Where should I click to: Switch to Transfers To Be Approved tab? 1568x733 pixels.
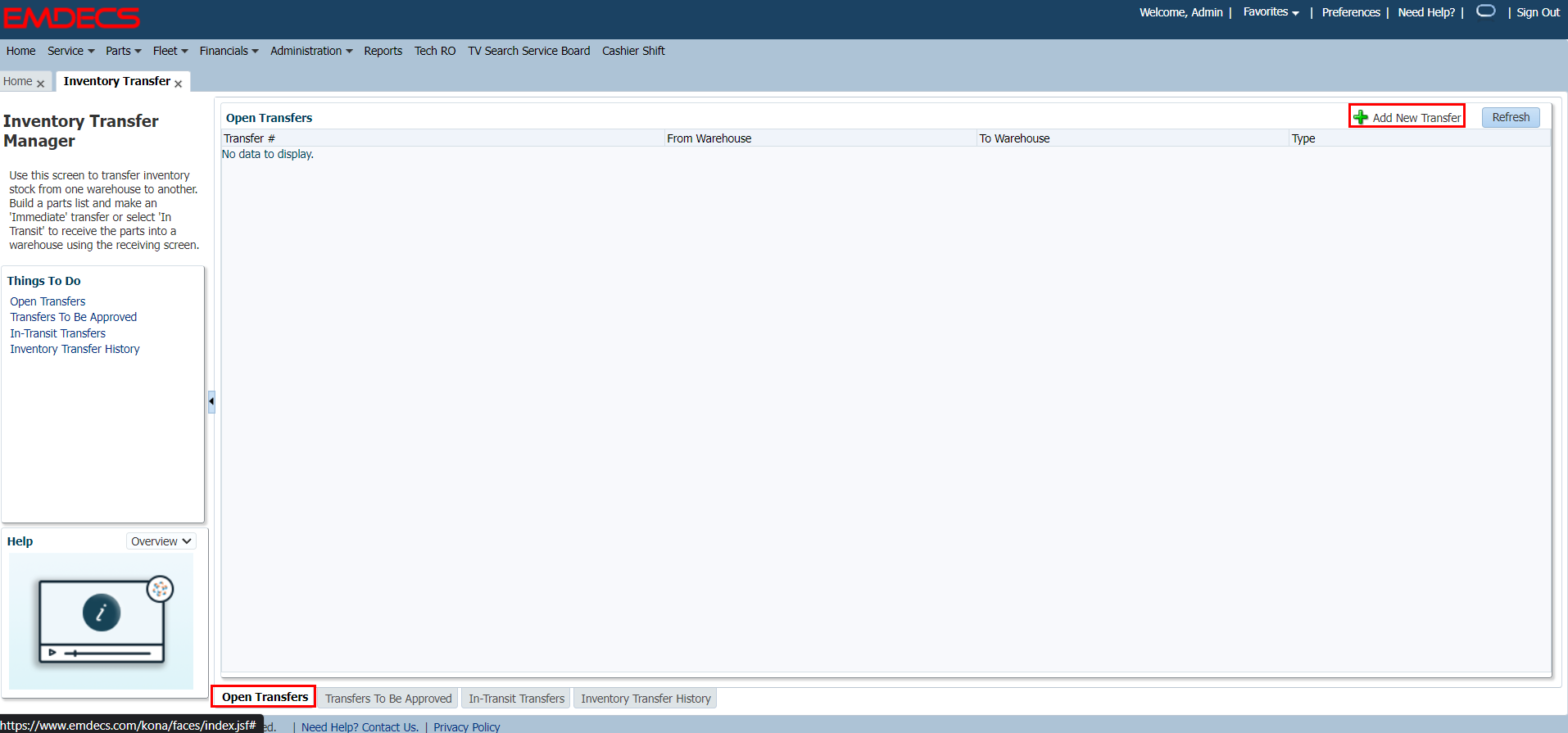[x=388, y=699]
